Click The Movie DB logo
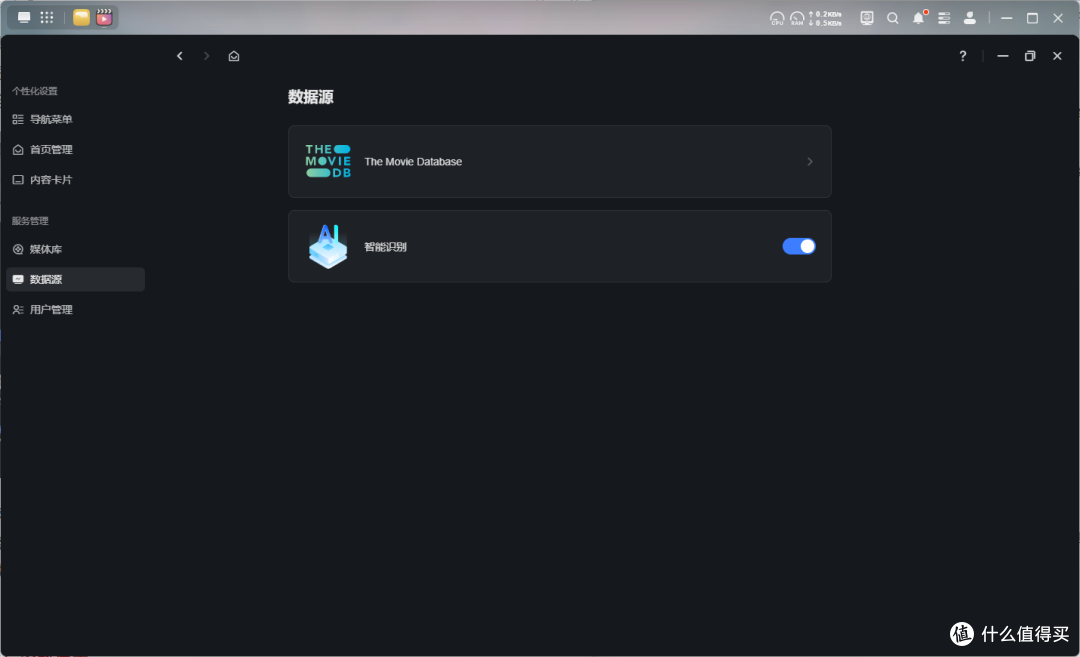This screenshot has width=1080, height=657. [328, 161]
